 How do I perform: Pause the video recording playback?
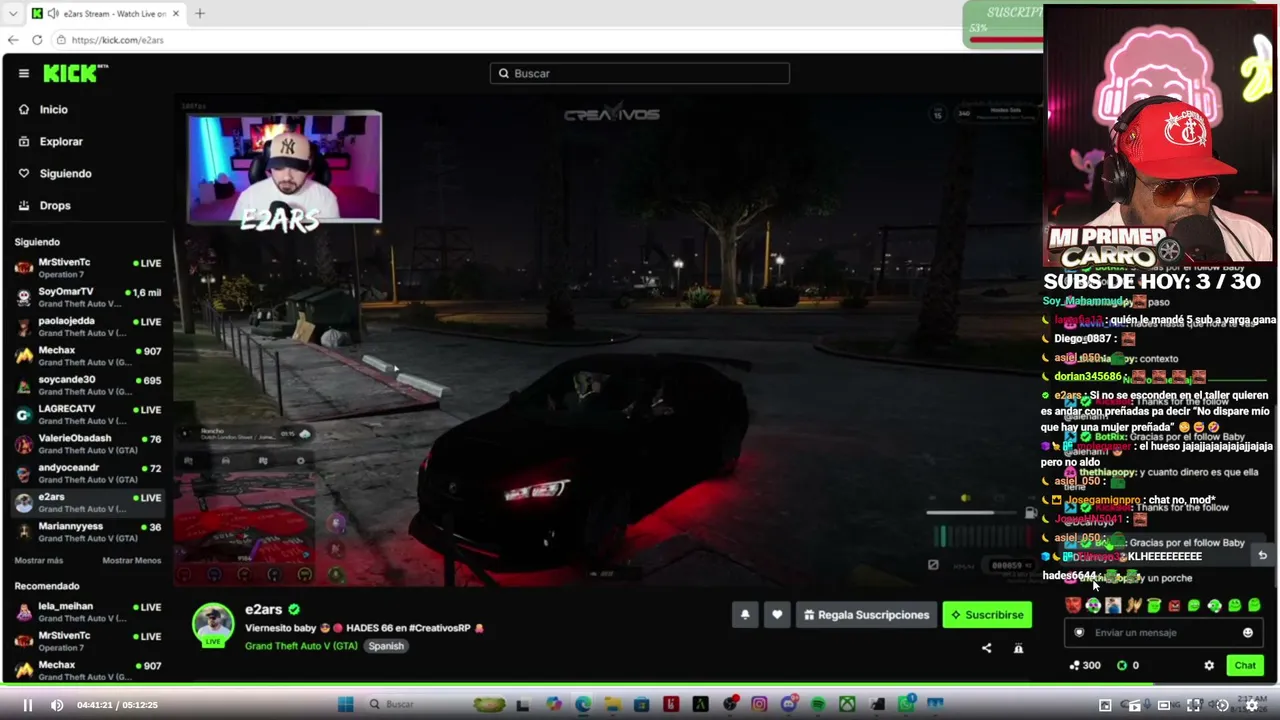click(x=27, y=705)
